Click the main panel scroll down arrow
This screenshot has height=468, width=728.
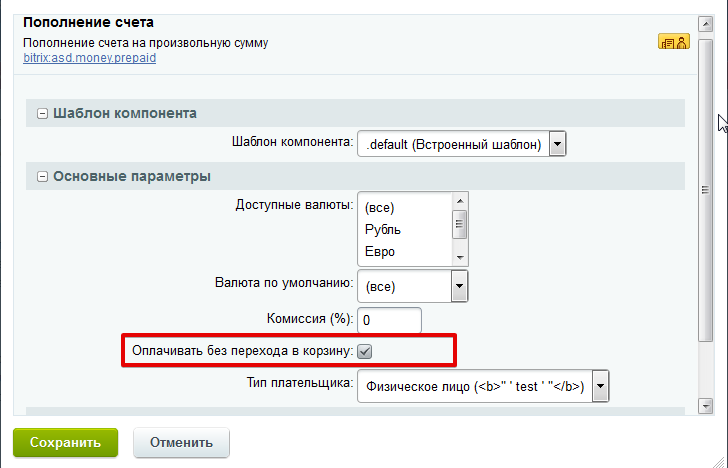click(x=705, y=406)
